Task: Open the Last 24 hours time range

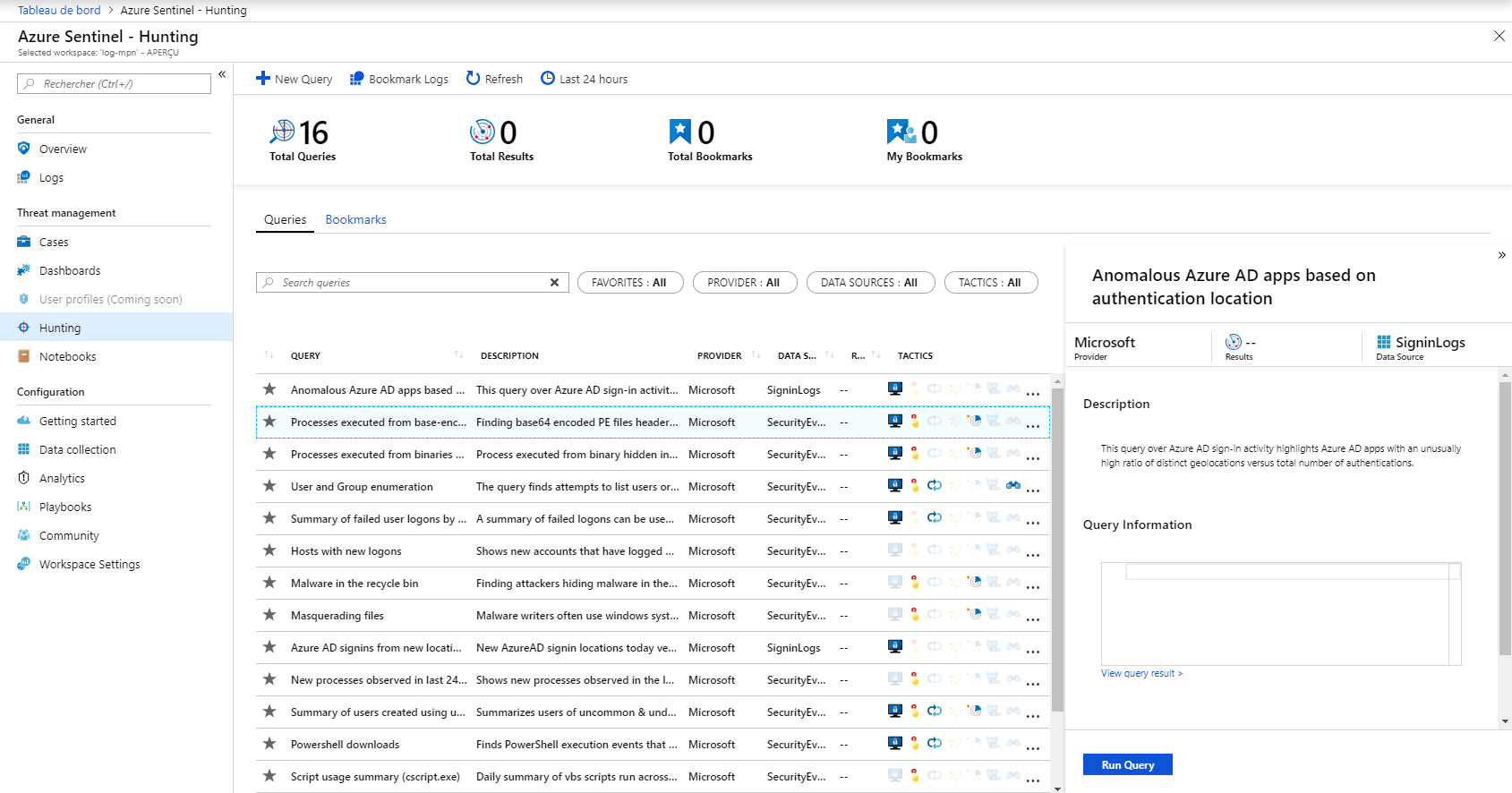Action: click(585, 79)
